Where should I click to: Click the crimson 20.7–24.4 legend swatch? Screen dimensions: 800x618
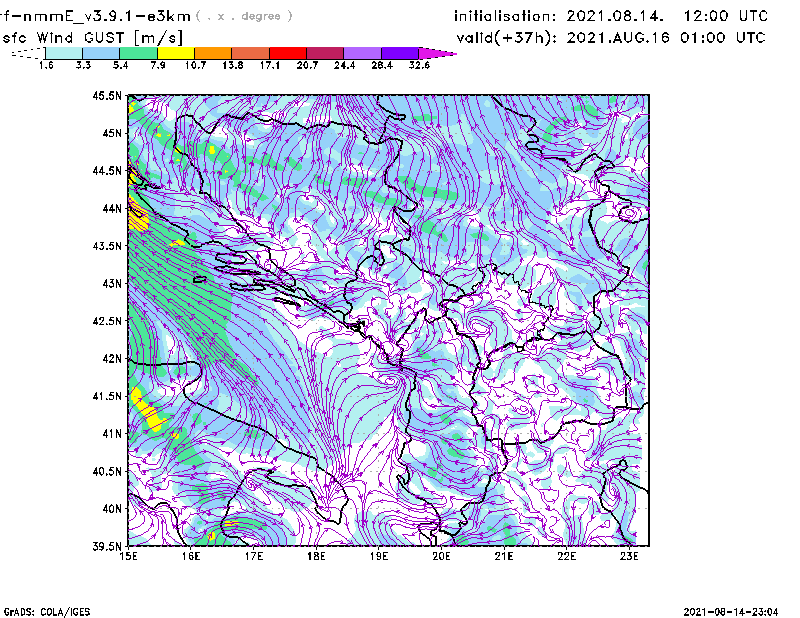325,53
